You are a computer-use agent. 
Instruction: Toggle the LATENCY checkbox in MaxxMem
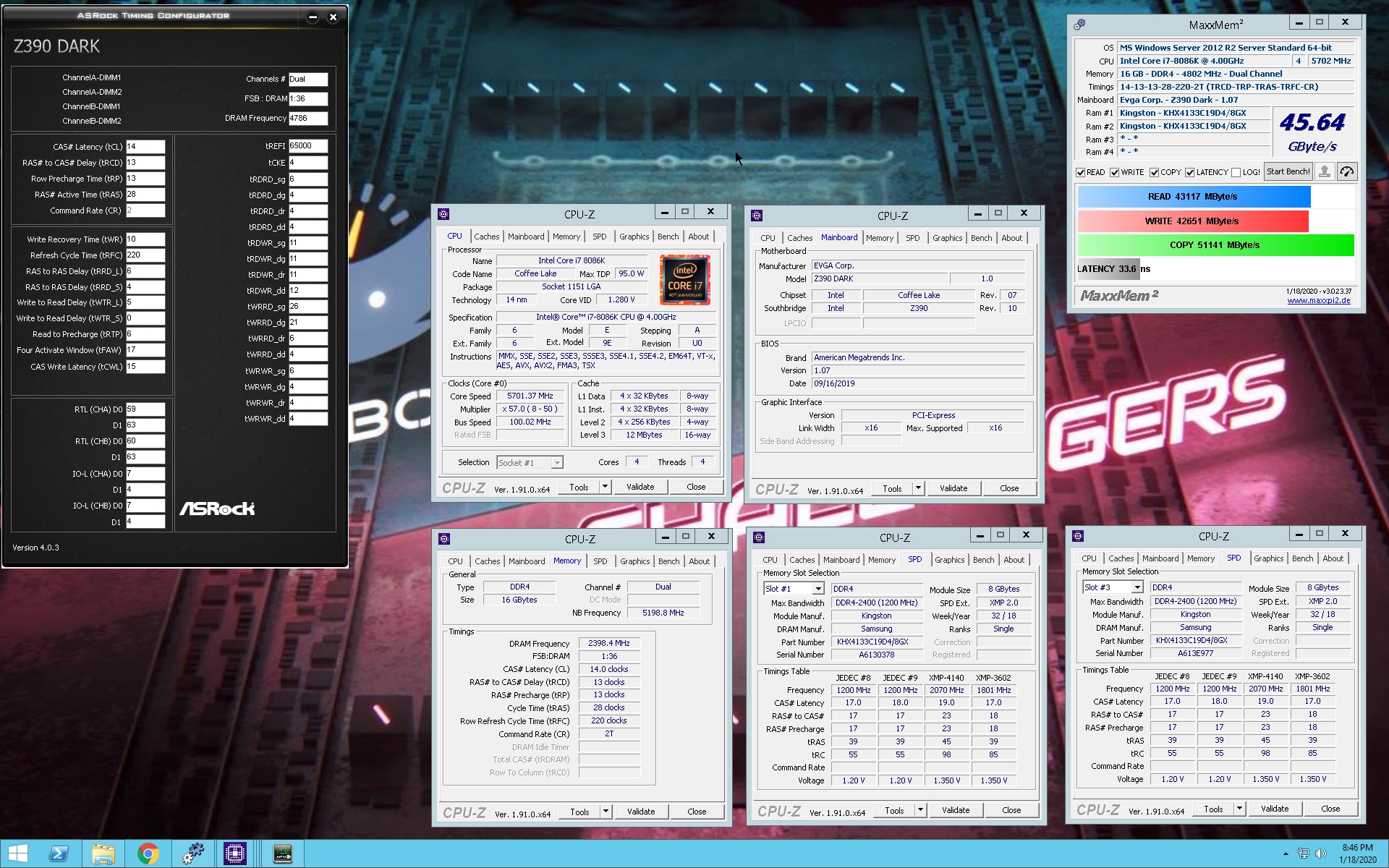tap(1190, 172)
